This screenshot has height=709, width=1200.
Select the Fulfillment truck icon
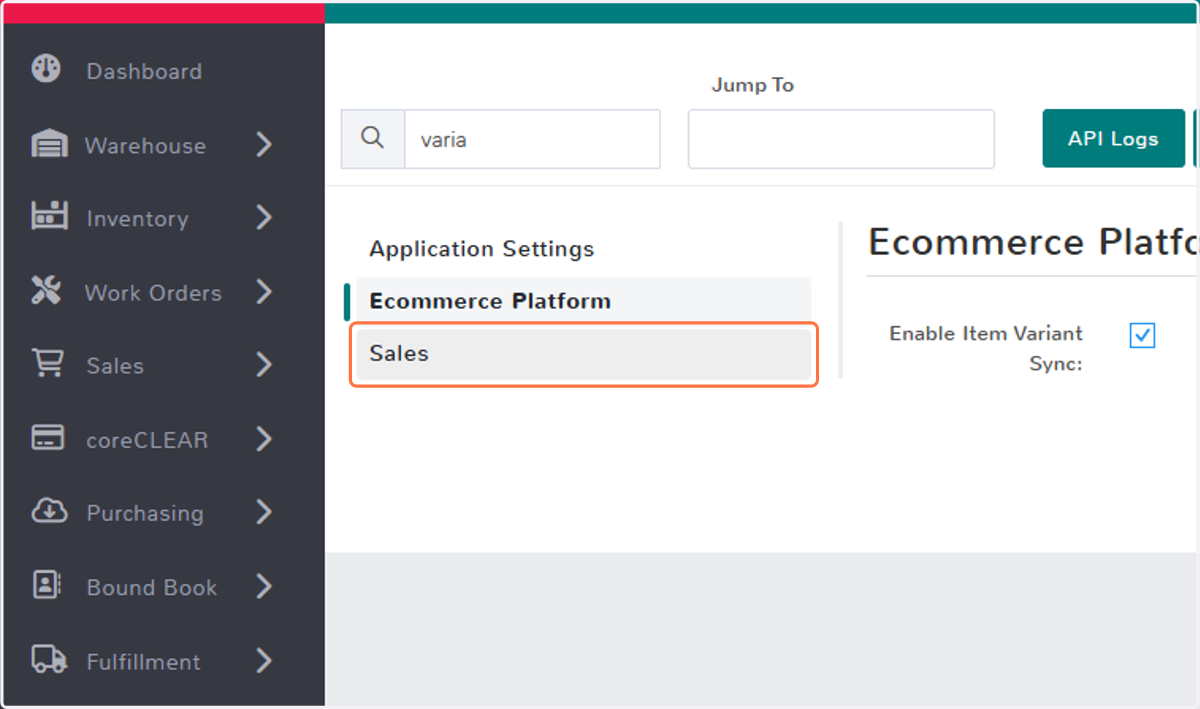[49, 659]
